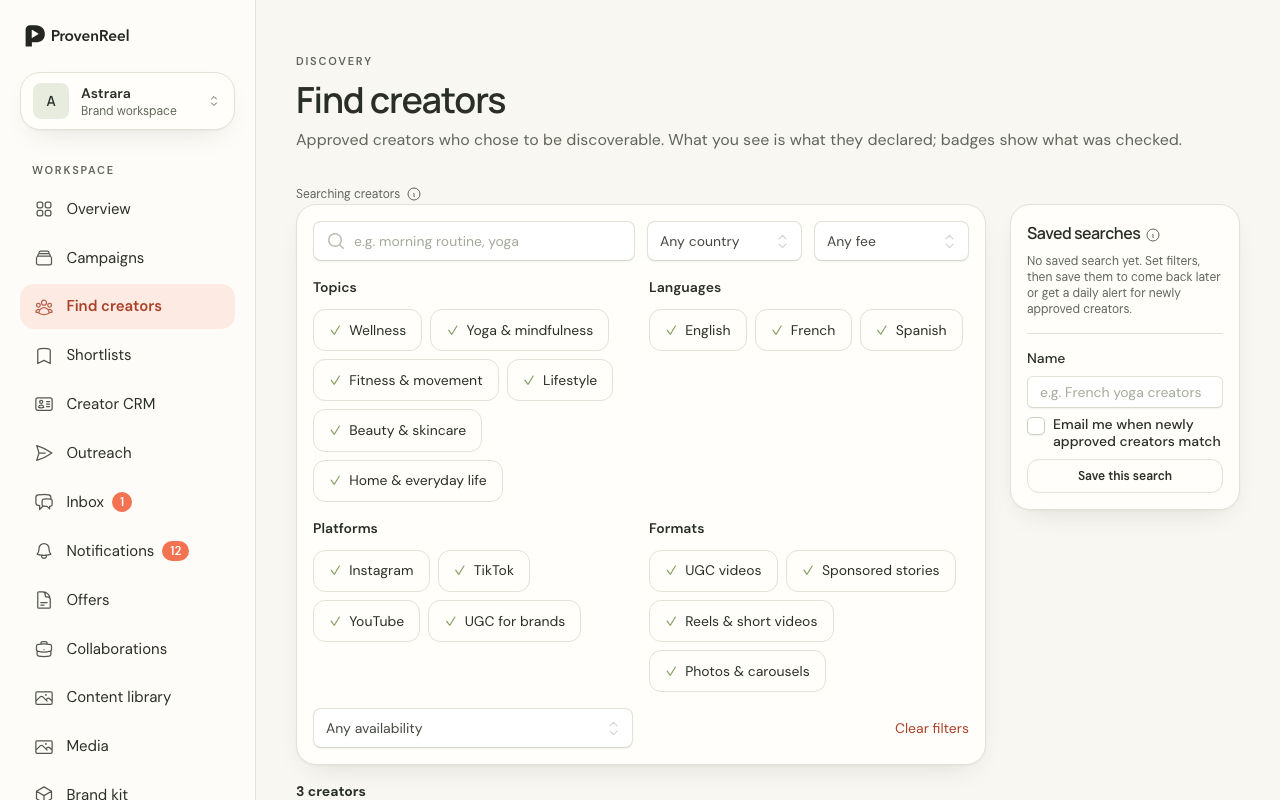
Task: Open Shortlists in the sidebar
Action: 128,355
